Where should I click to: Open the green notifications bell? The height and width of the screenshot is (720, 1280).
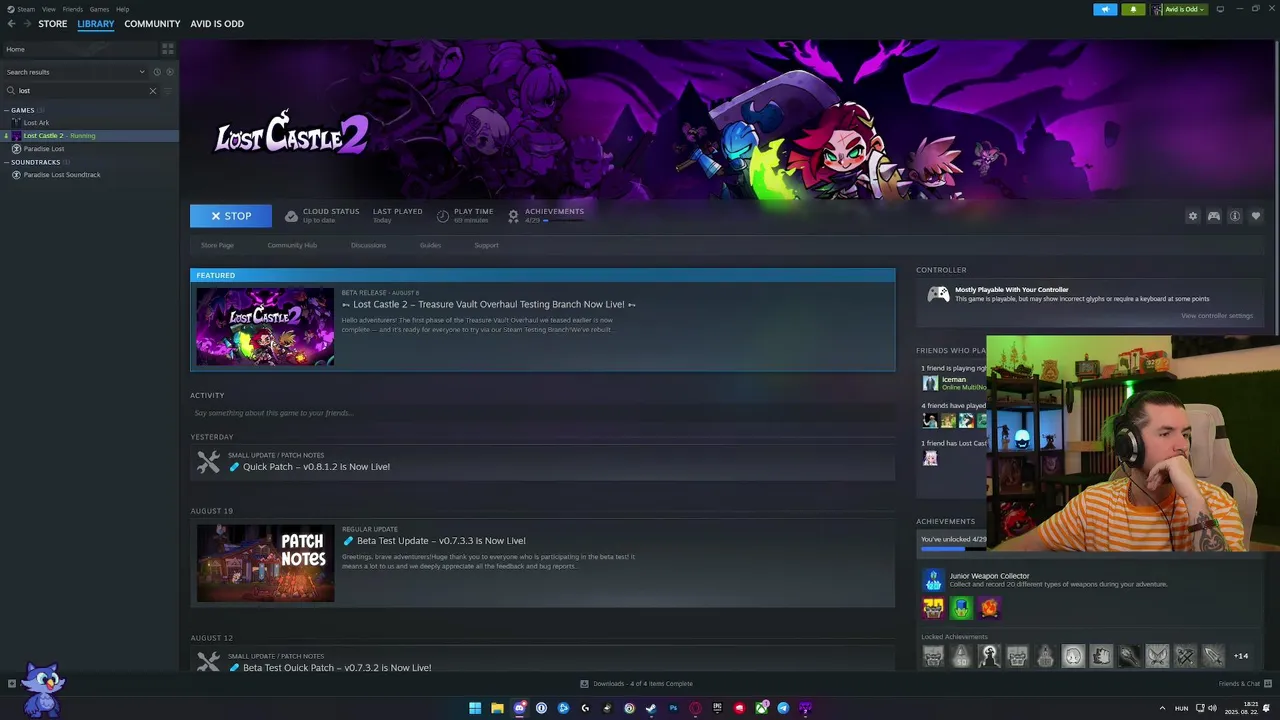tap(1133, 9)
